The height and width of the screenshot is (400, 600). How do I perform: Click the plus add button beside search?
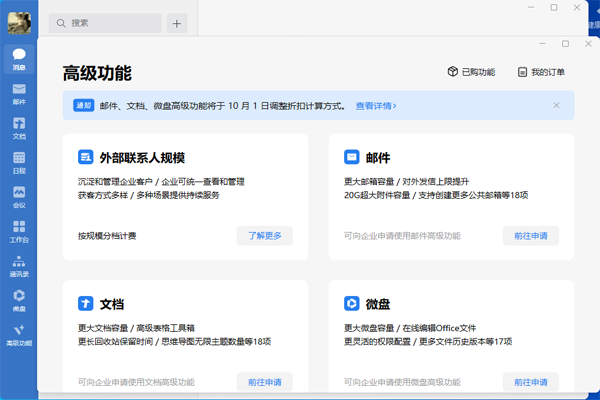pyautogui.click(x=177, y=23)
